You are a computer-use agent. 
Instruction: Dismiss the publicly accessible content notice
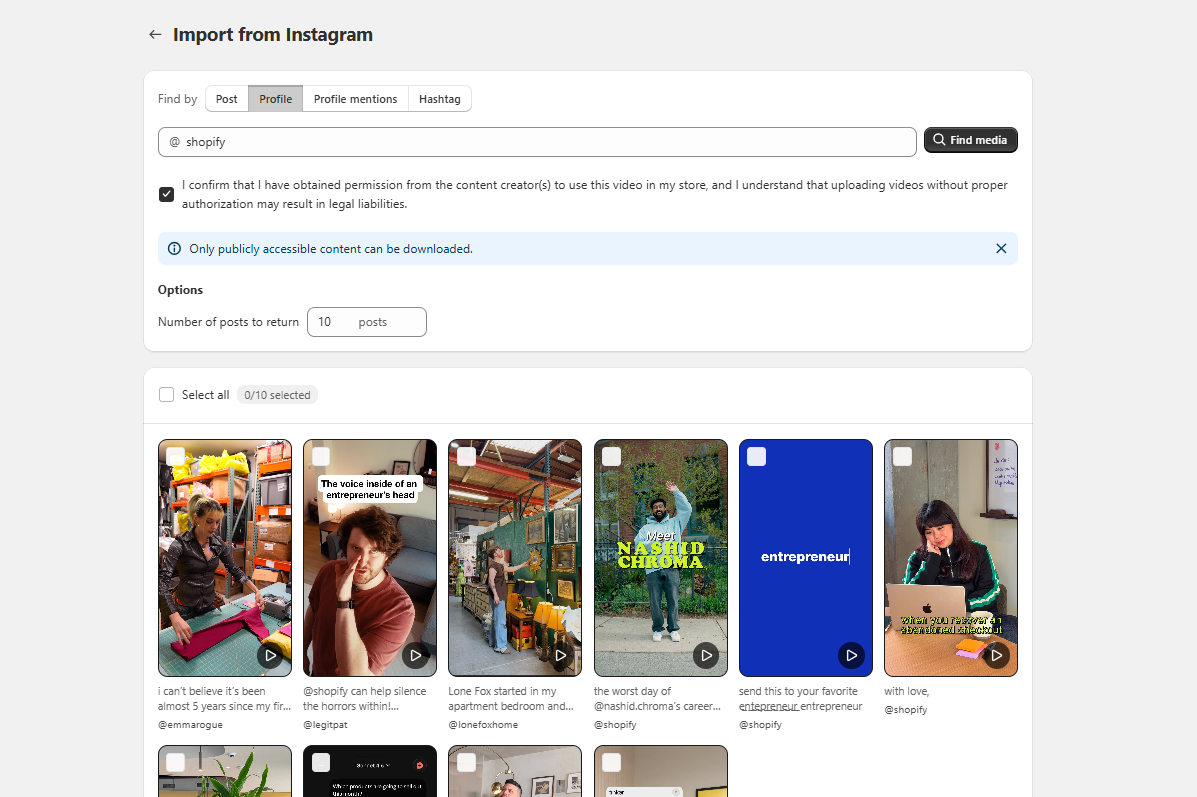click(1001, 249)
